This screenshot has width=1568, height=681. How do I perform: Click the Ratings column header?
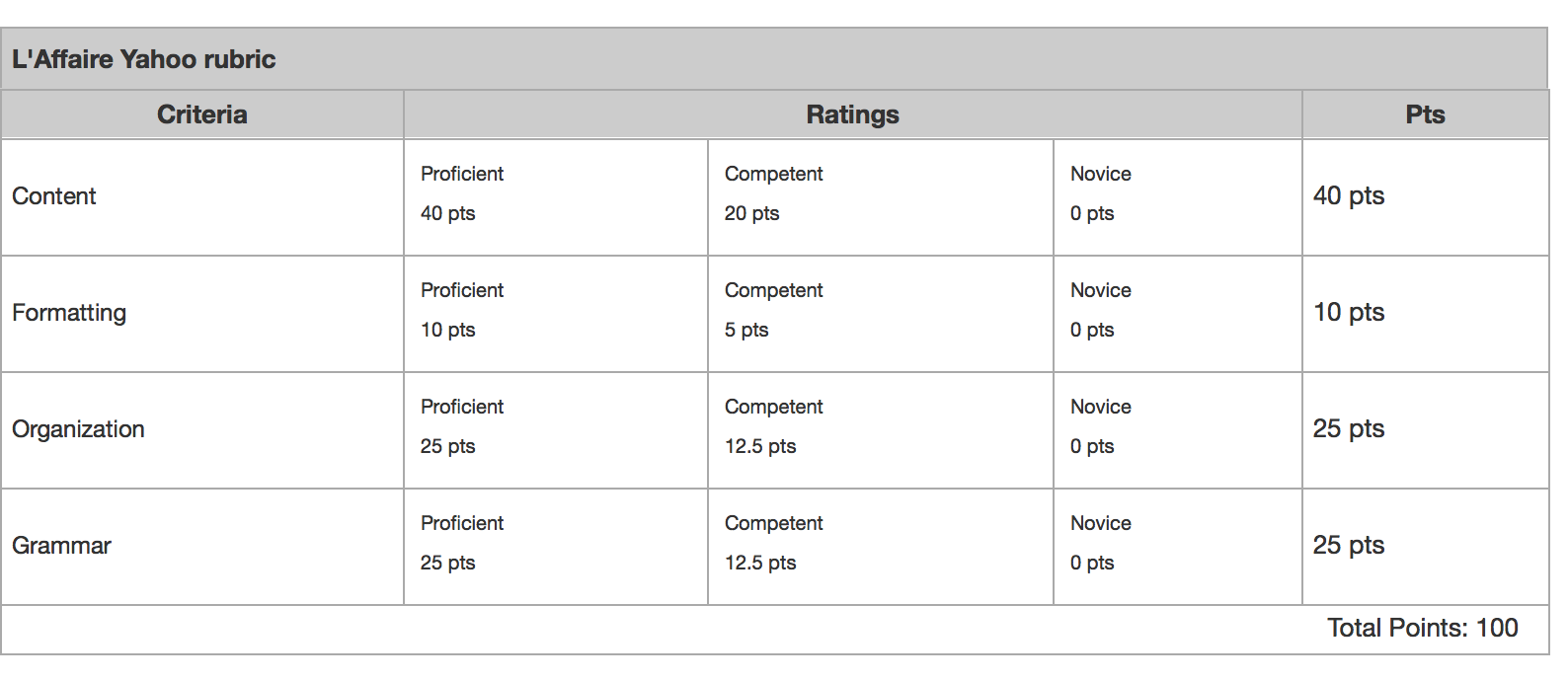(x=852, y=114)
